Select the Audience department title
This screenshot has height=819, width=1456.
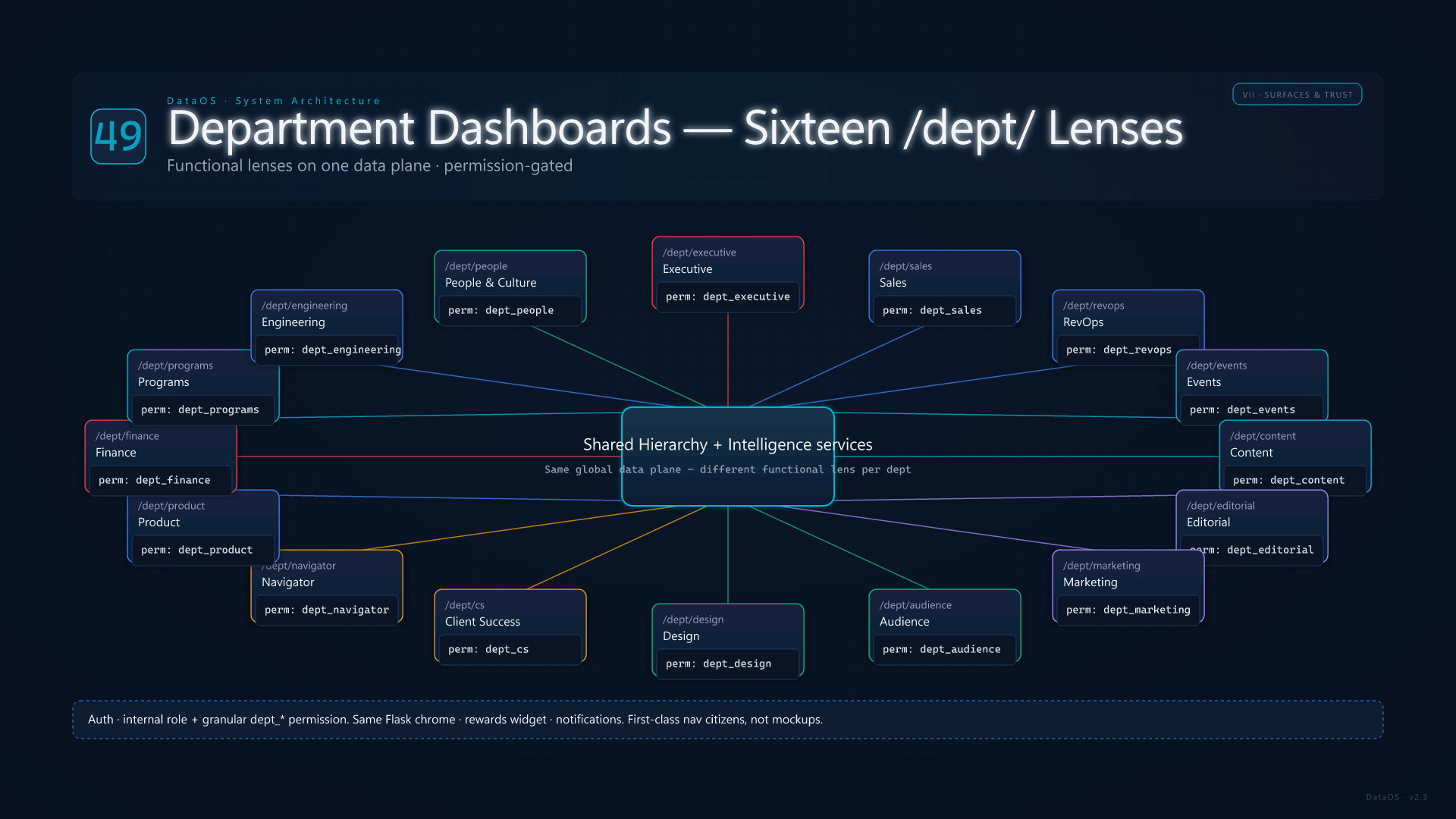(904, 622)
